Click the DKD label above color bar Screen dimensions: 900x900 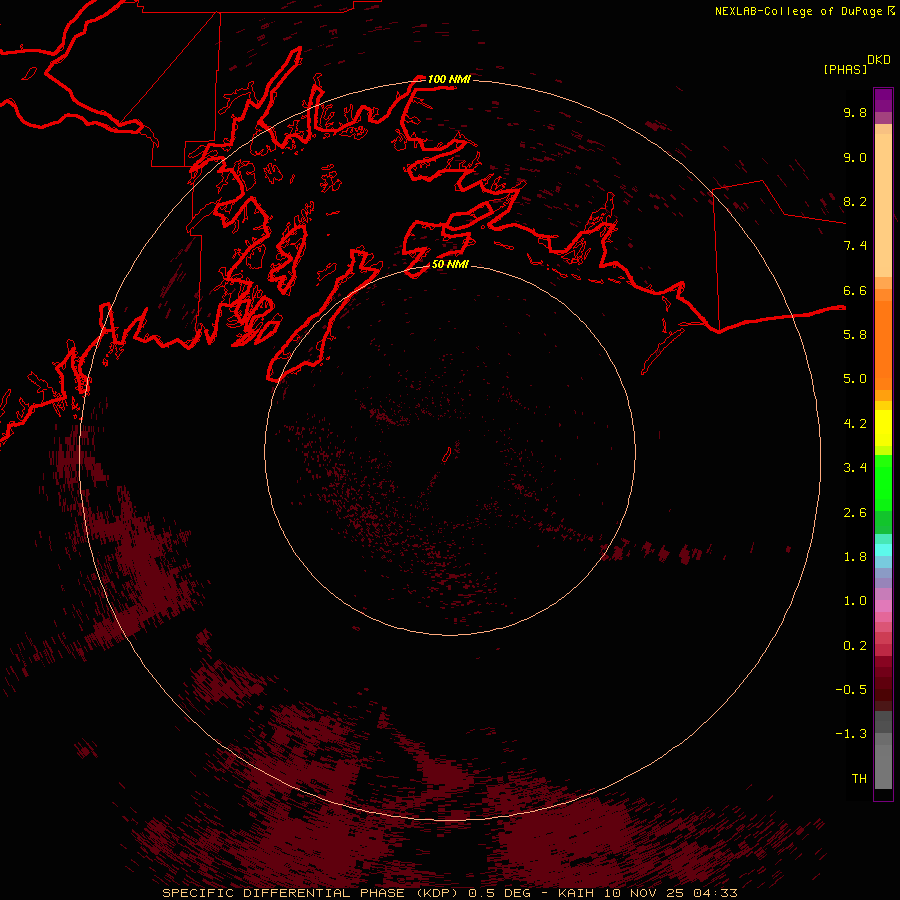pyautogui.click(x=879, y=60)
